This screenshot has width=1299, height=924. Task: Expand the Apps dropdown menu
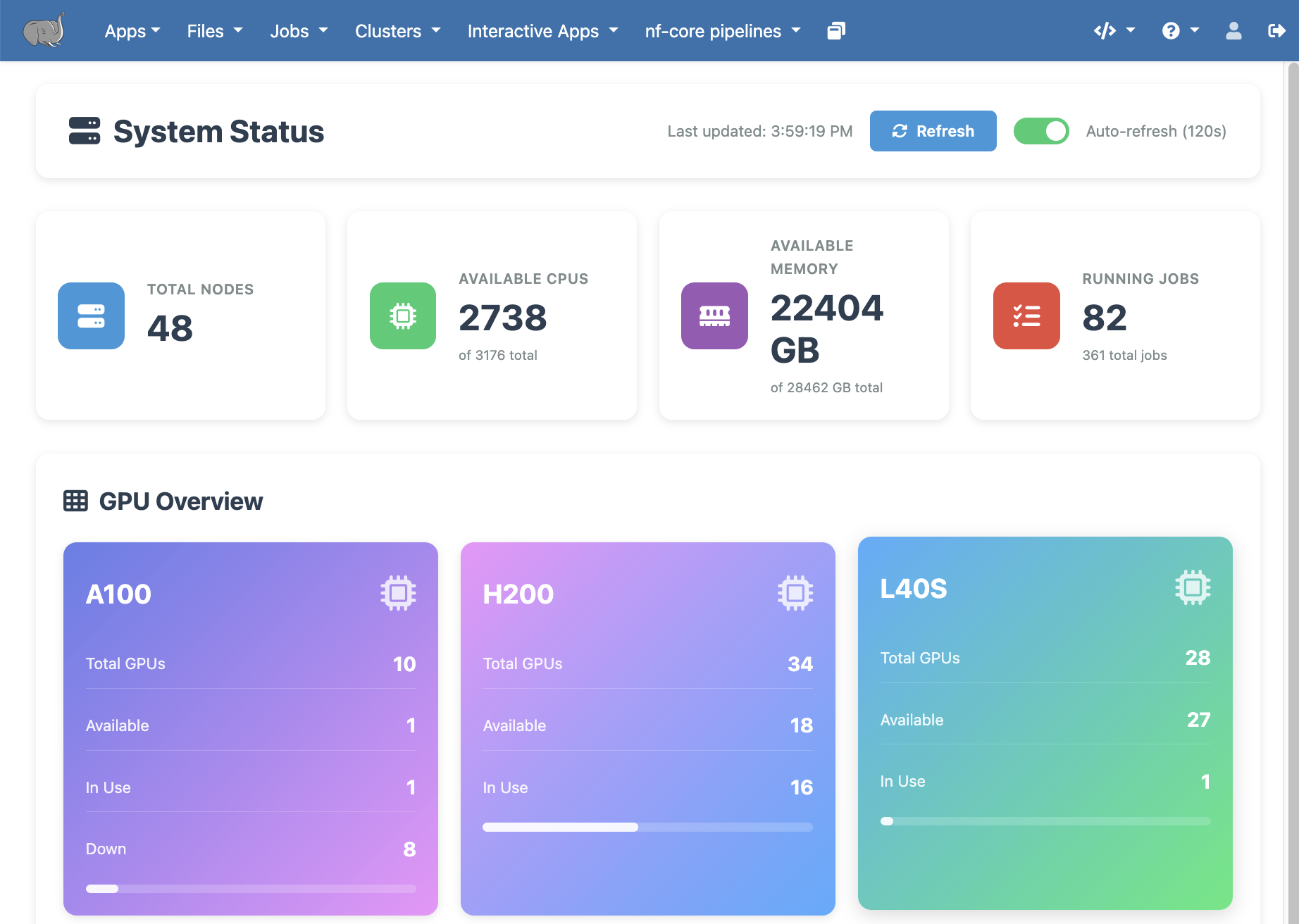[x=132, y=31]
